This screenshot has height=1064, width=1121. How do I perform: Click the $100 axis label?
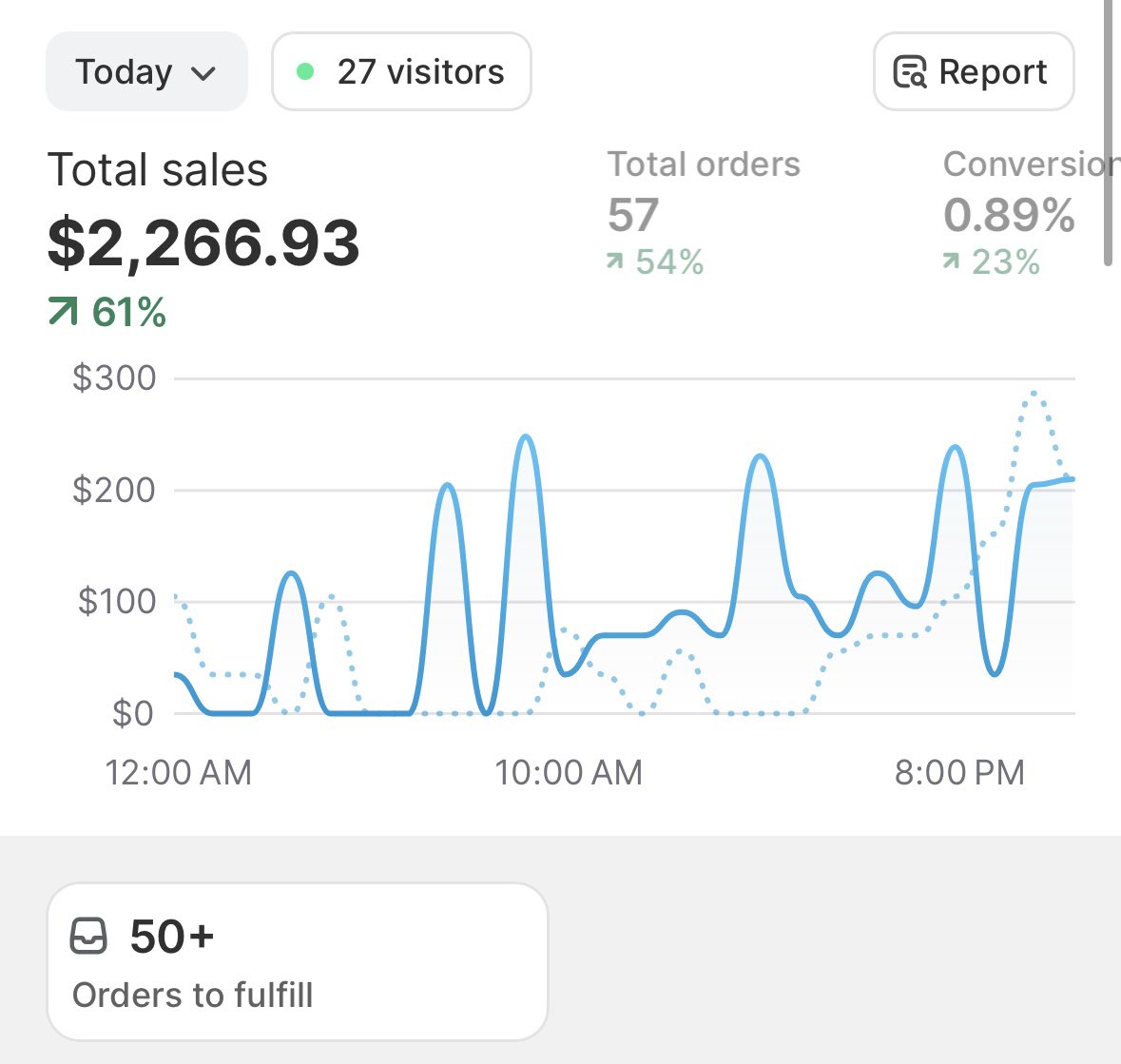[x=117, y=601]
